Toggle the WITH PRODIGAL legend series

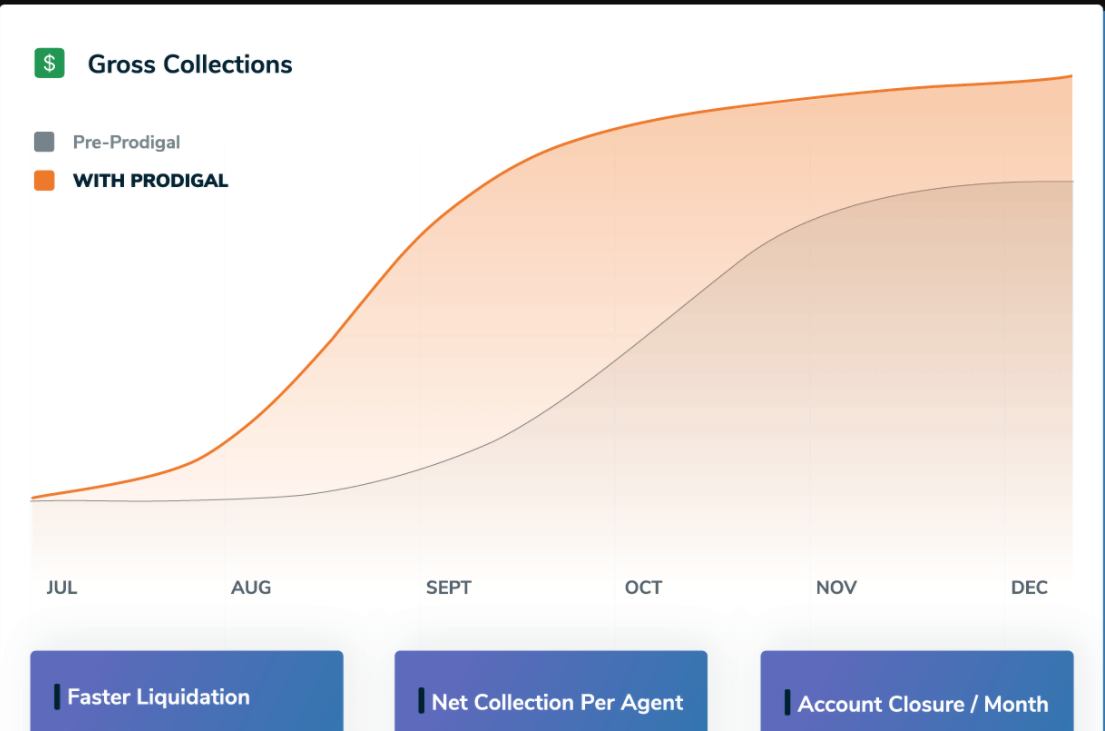click(150, 181)
